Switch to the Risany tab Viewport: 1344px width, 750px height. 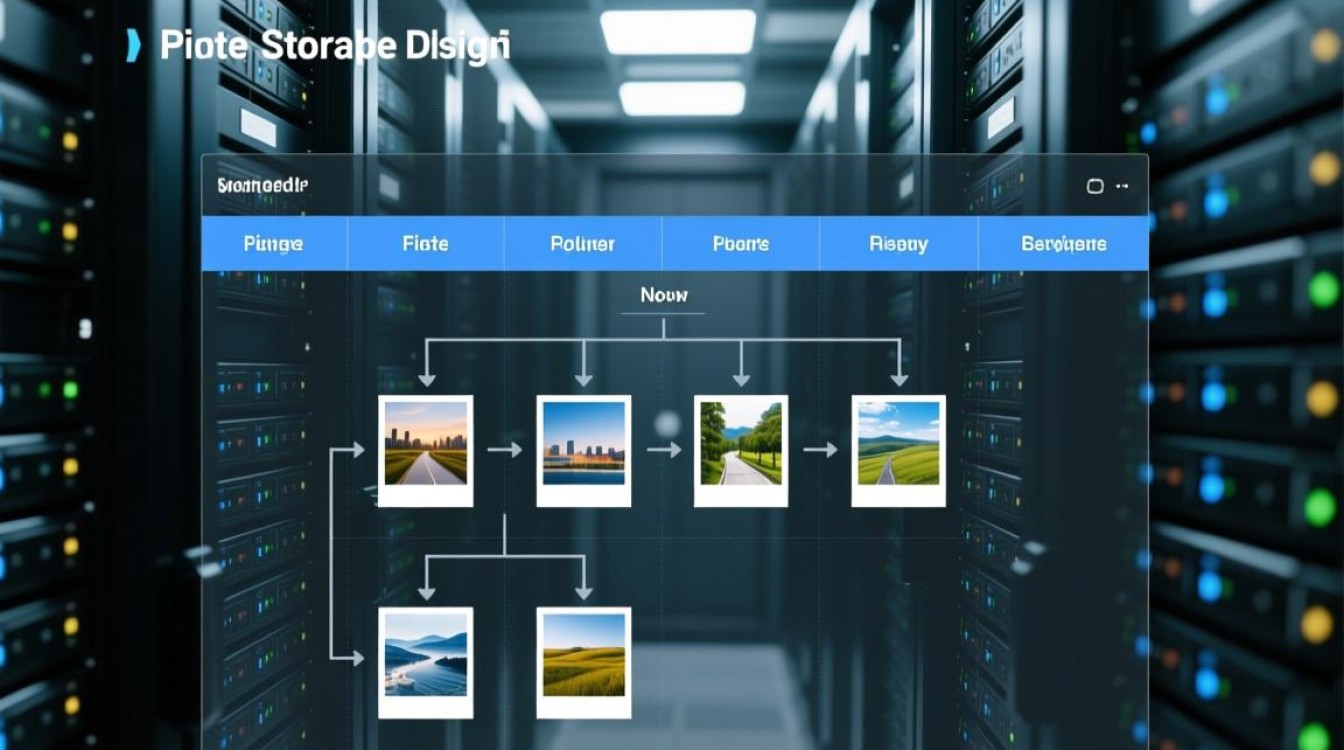pyautogui.click(x=898, y=243)
